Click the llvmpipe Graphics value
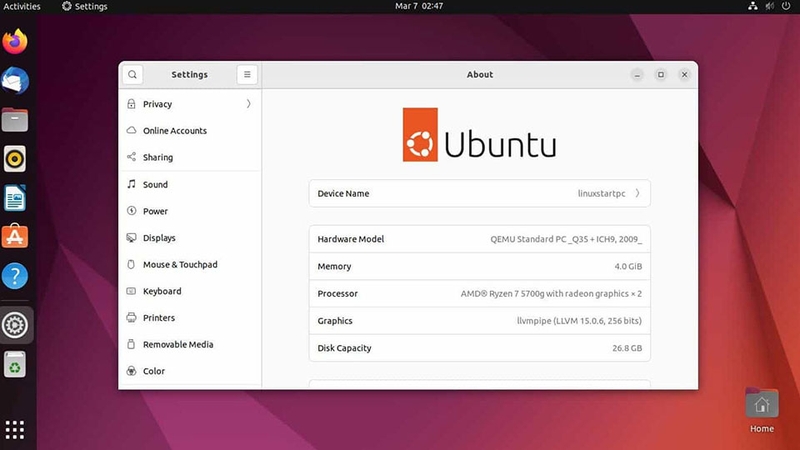 pyautogui.click(x=579, y=320)
